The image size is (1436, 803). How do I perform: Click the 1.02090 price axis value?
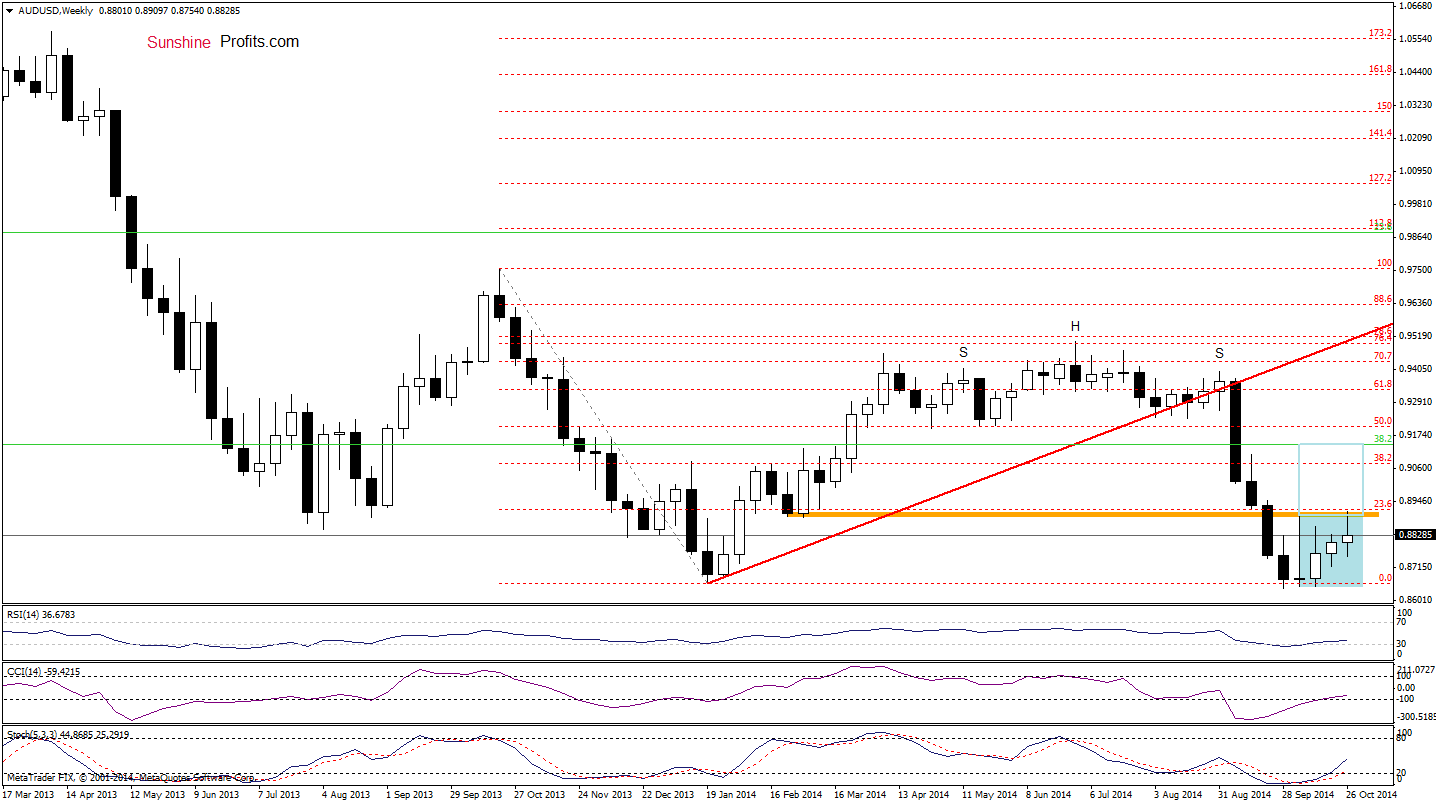click(1416, 138)
